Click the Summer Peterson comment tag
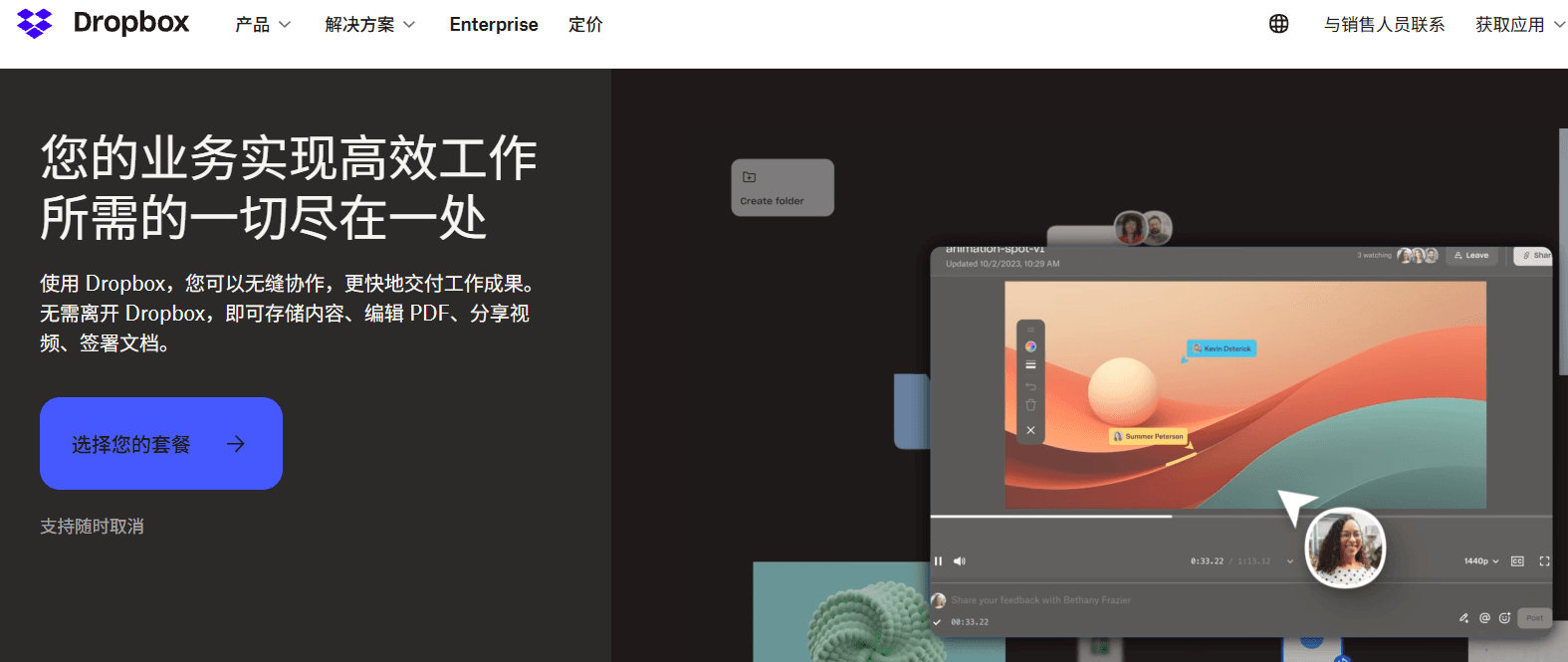 pos(1148,436)
